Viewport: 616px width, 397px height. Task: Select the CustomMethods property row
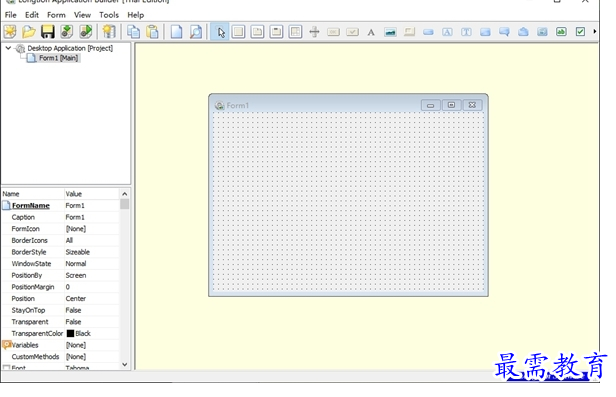pyautogui.click(x=60, y=357)
